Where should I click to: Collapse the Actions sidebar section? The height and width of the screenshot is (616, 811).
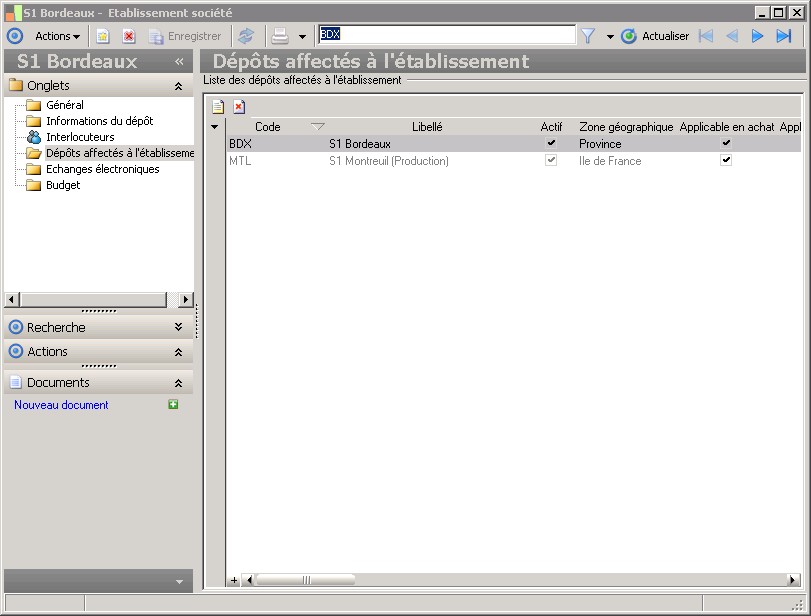coord(178,352)
